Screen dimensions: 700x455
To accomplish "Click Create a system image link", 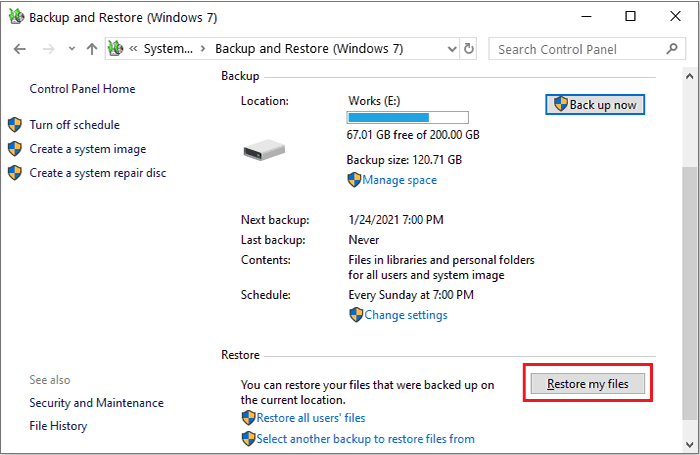I will 88,149.
